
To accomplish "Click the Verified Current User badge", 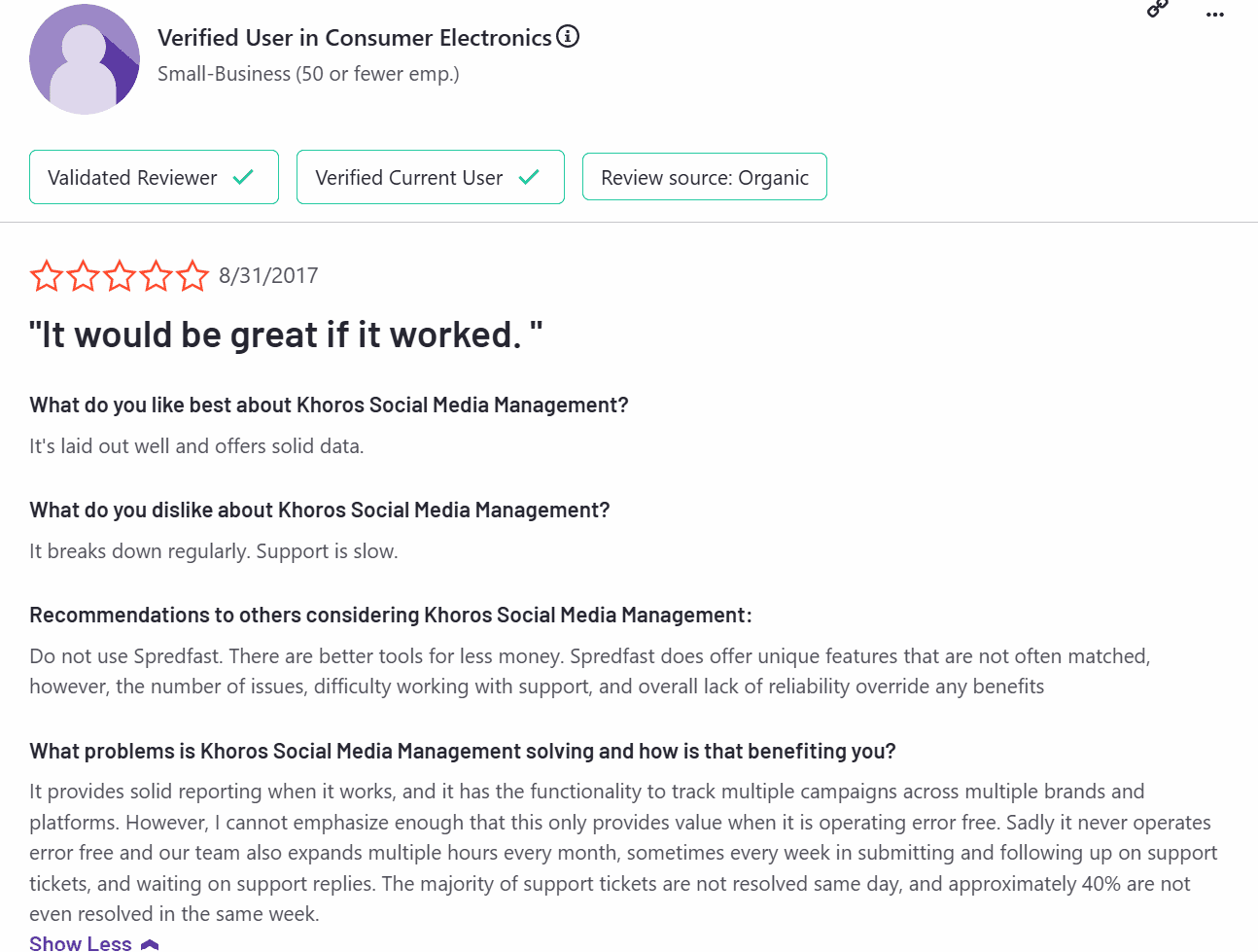I will click(430, 177).
